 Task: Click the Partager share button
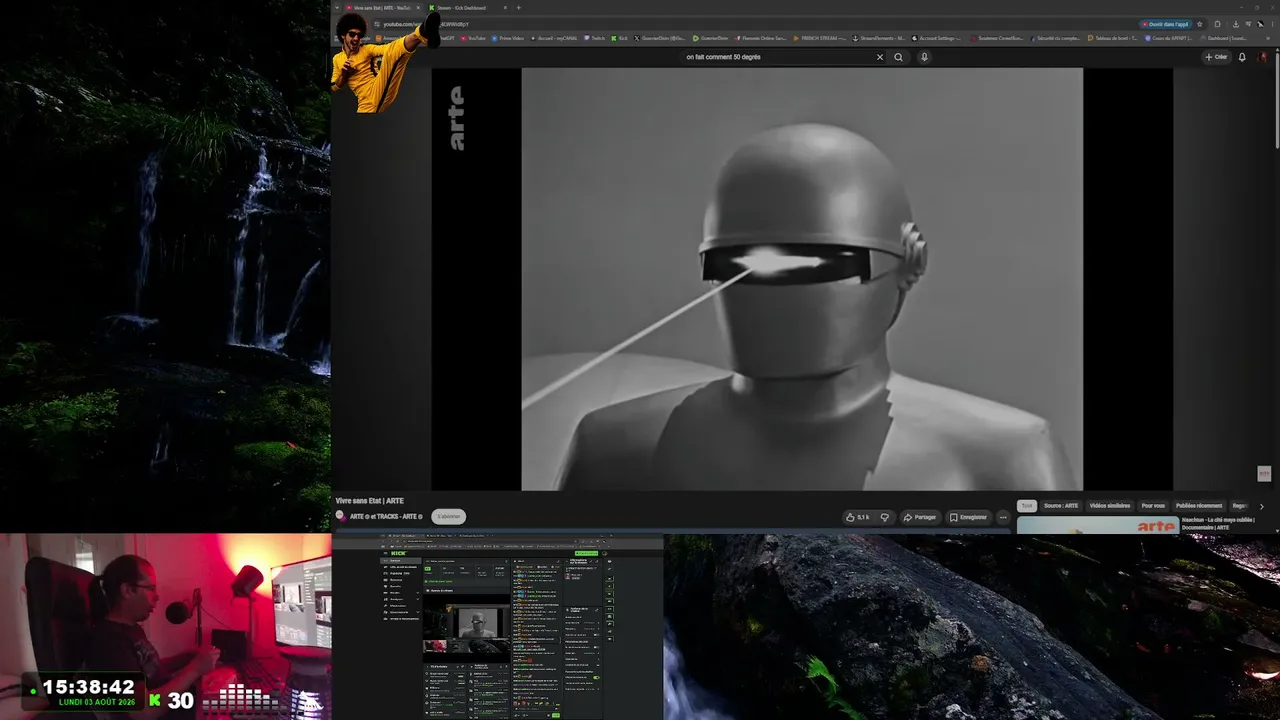920,517
